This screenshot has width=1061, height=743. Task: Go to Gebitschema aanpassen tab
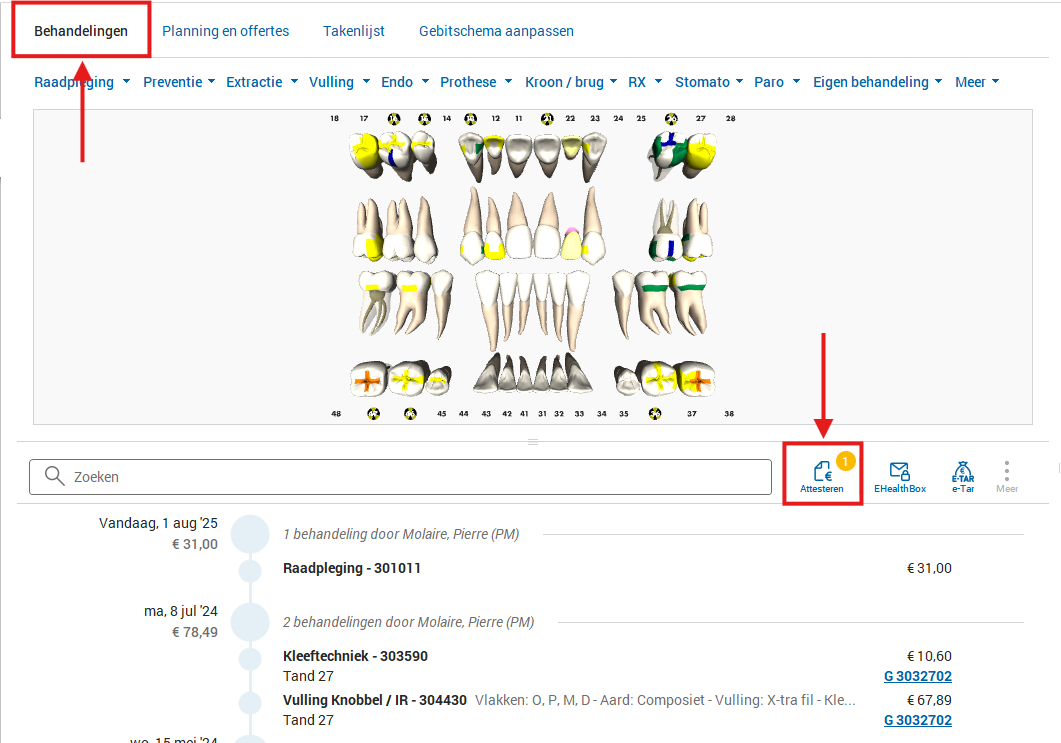(496, 31)
